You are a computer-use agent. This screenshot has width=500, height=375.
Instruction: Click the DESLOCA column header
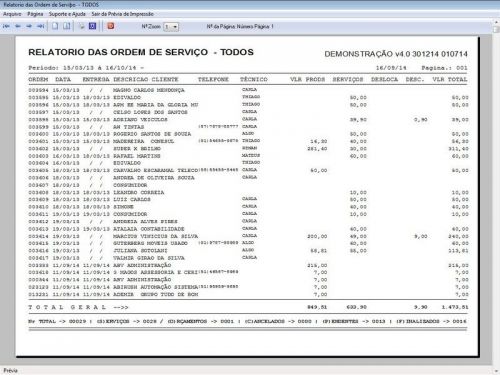[384, 79]
